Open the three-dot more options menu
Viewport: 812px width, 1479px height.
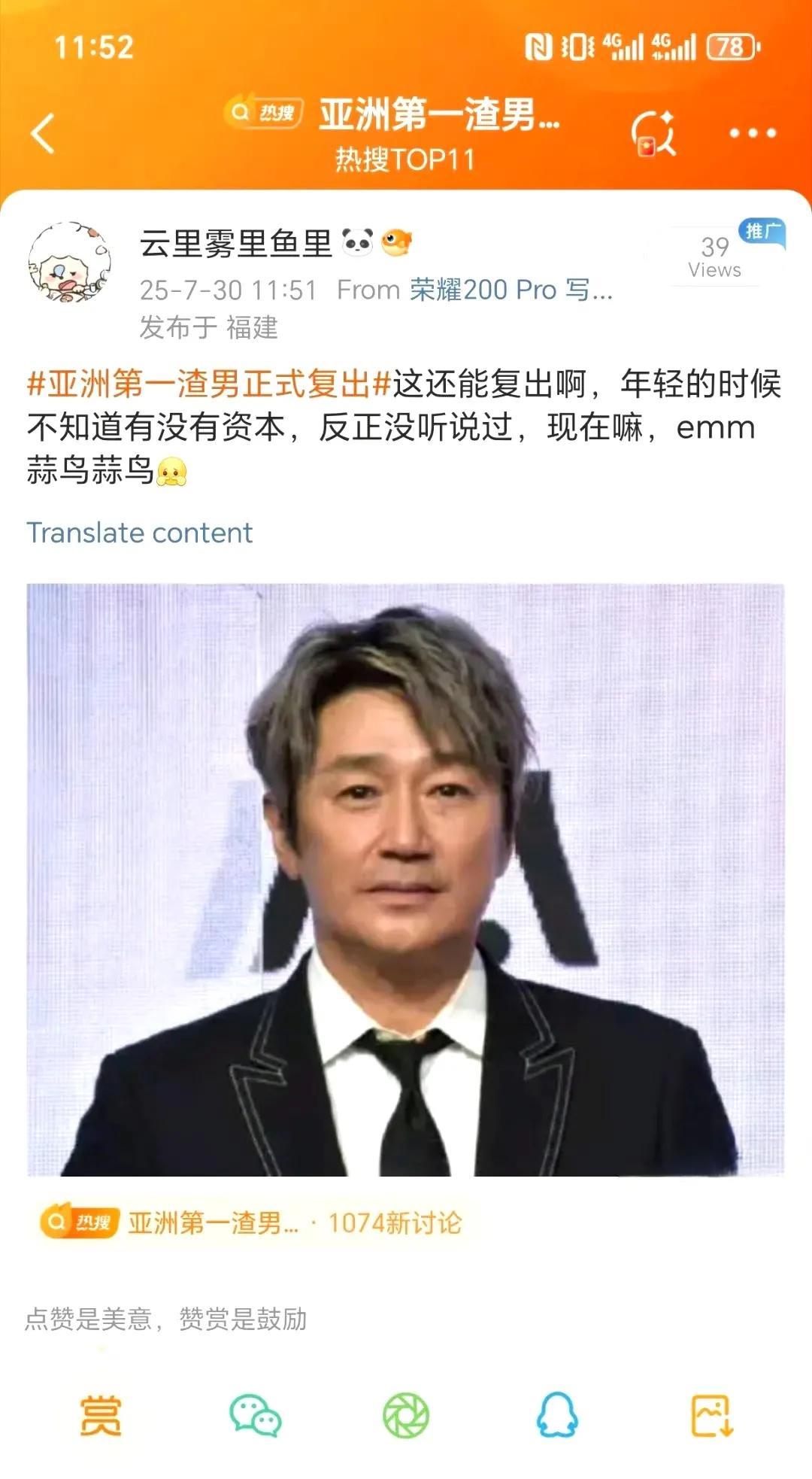coord(753,133)
